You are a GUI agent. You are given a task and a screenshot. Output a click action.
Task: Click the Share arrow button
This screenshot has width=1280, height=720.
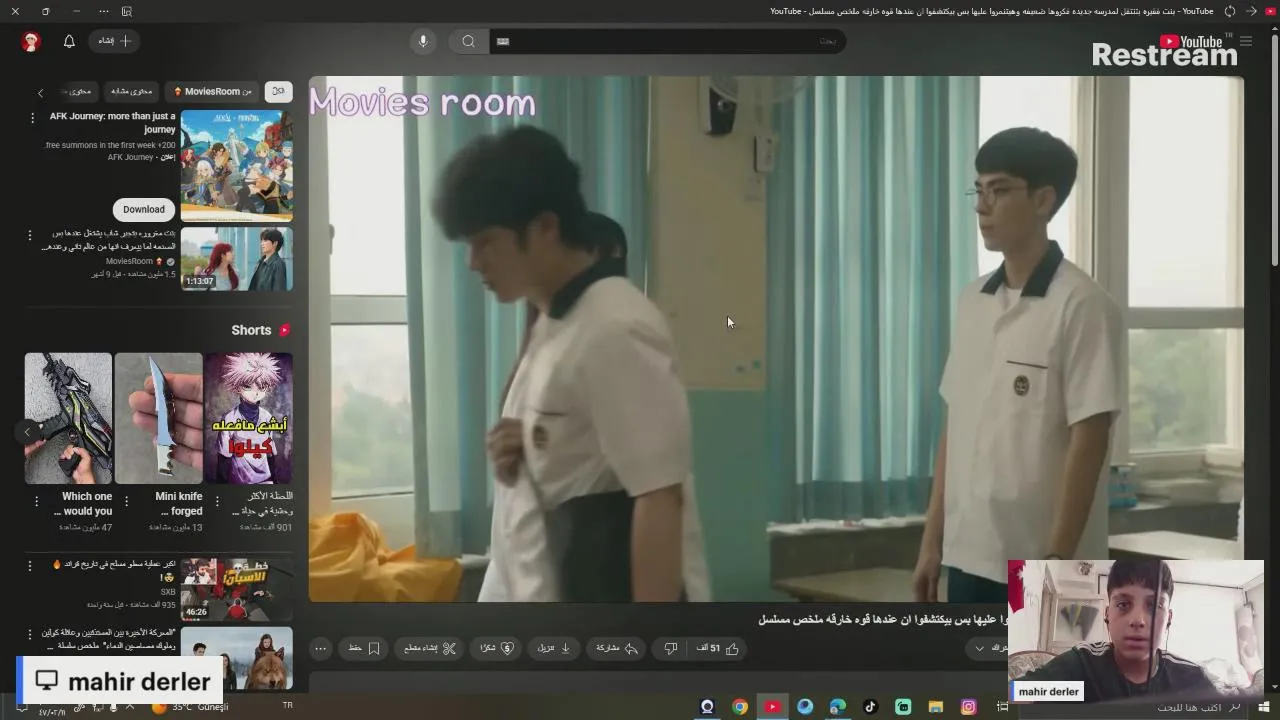click(617, 648)
